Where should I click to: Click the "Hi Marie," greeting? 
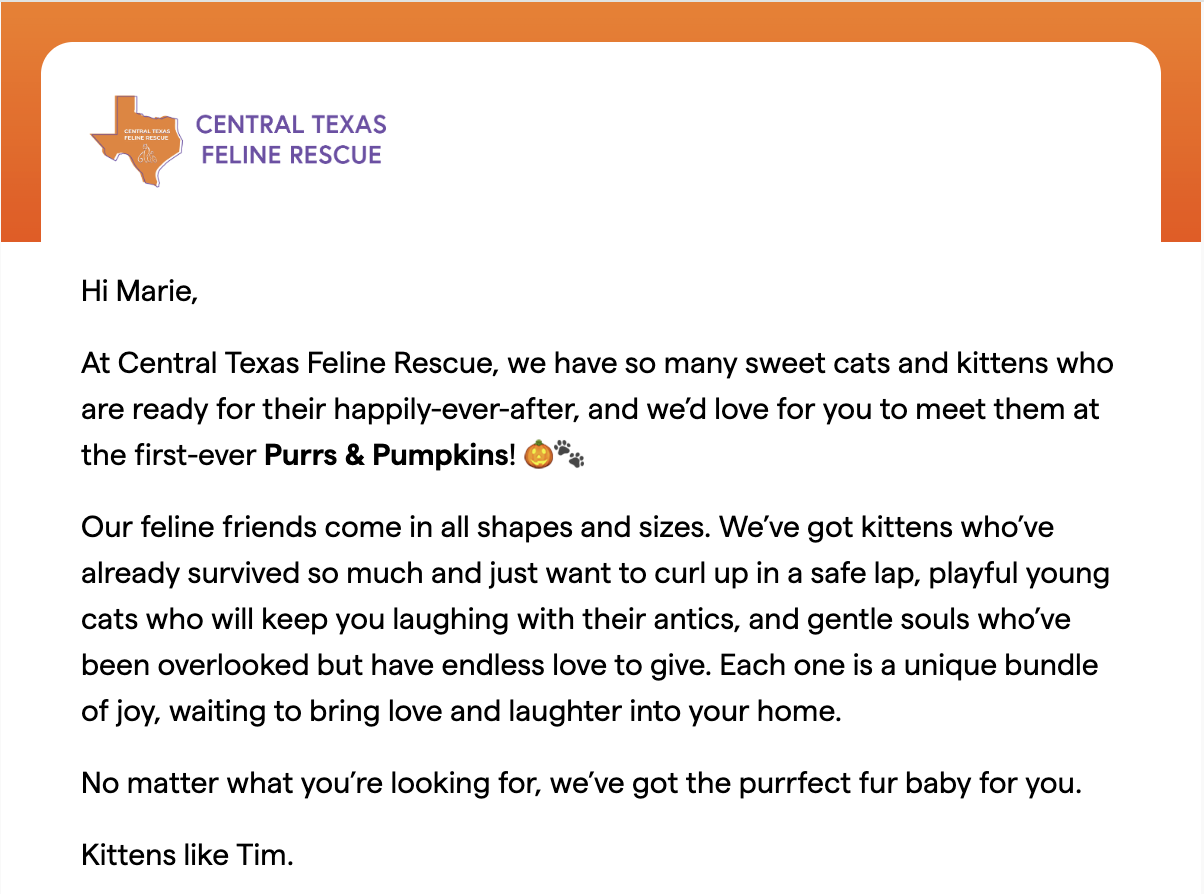point(140,293)
